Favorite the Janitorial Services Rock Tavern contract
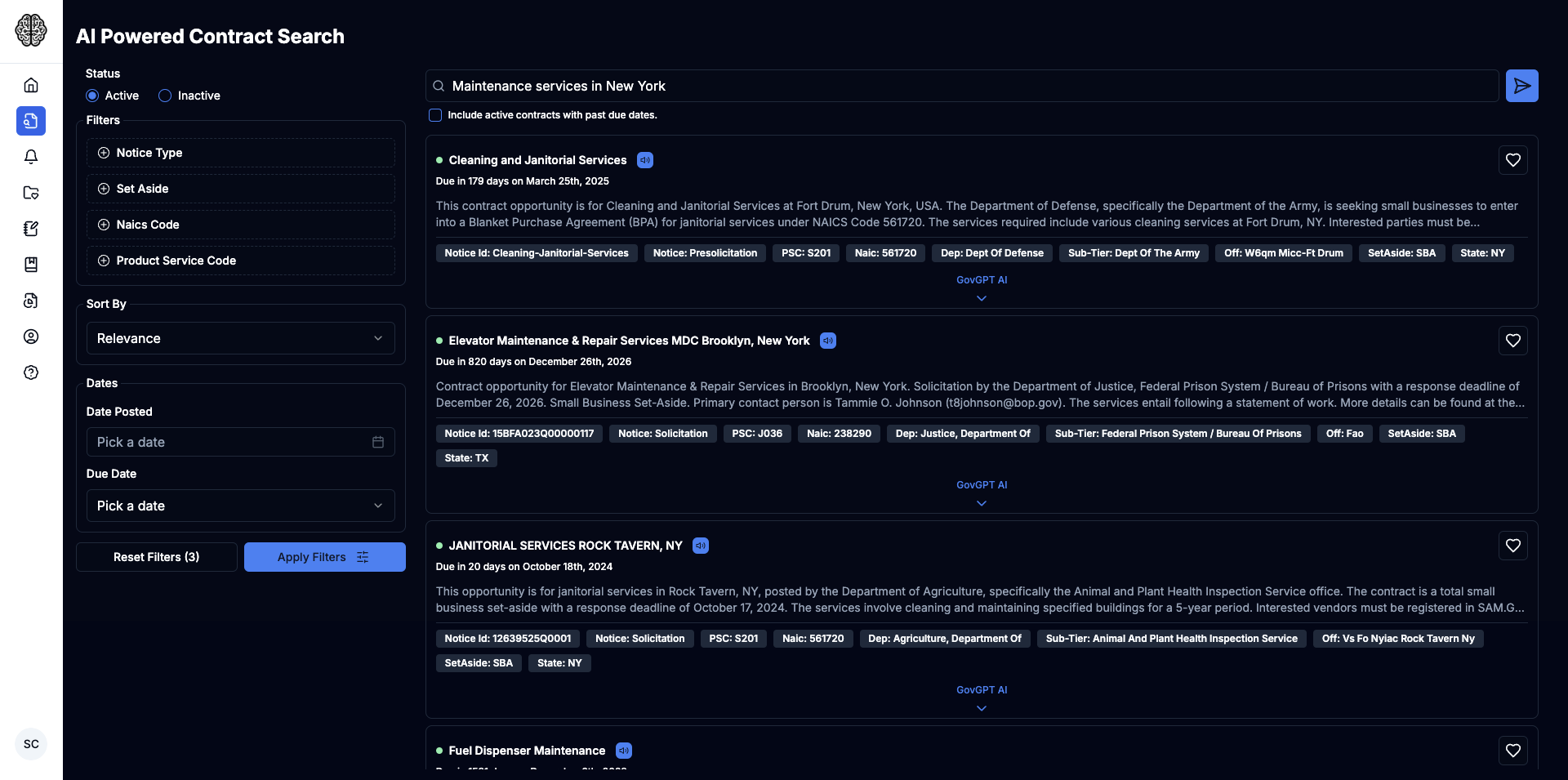The width and height of the screenshot is (1568, 780). 1512,546
